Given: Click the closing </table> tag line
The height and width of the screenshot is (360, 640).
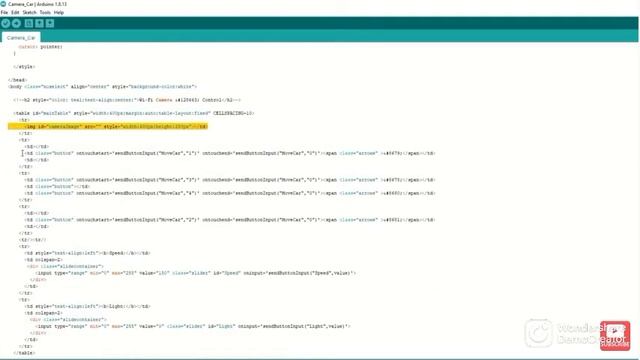Looking at the screenshot, I should click(24, 353).
